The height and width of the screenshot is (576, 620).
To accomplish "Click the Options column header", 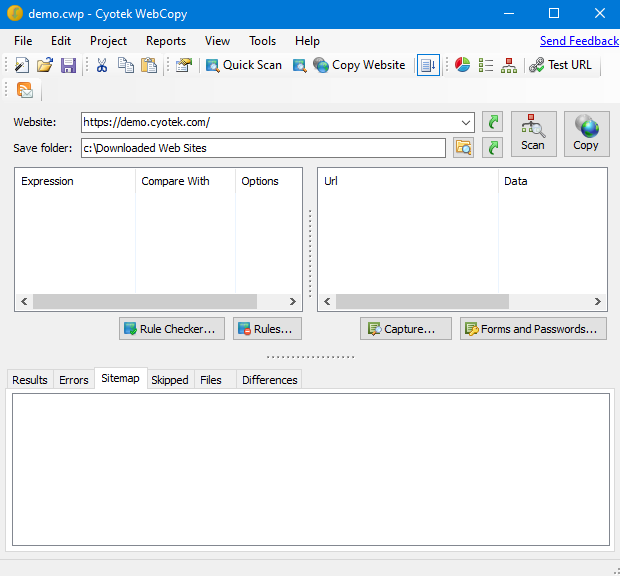I will coord(268,181).
